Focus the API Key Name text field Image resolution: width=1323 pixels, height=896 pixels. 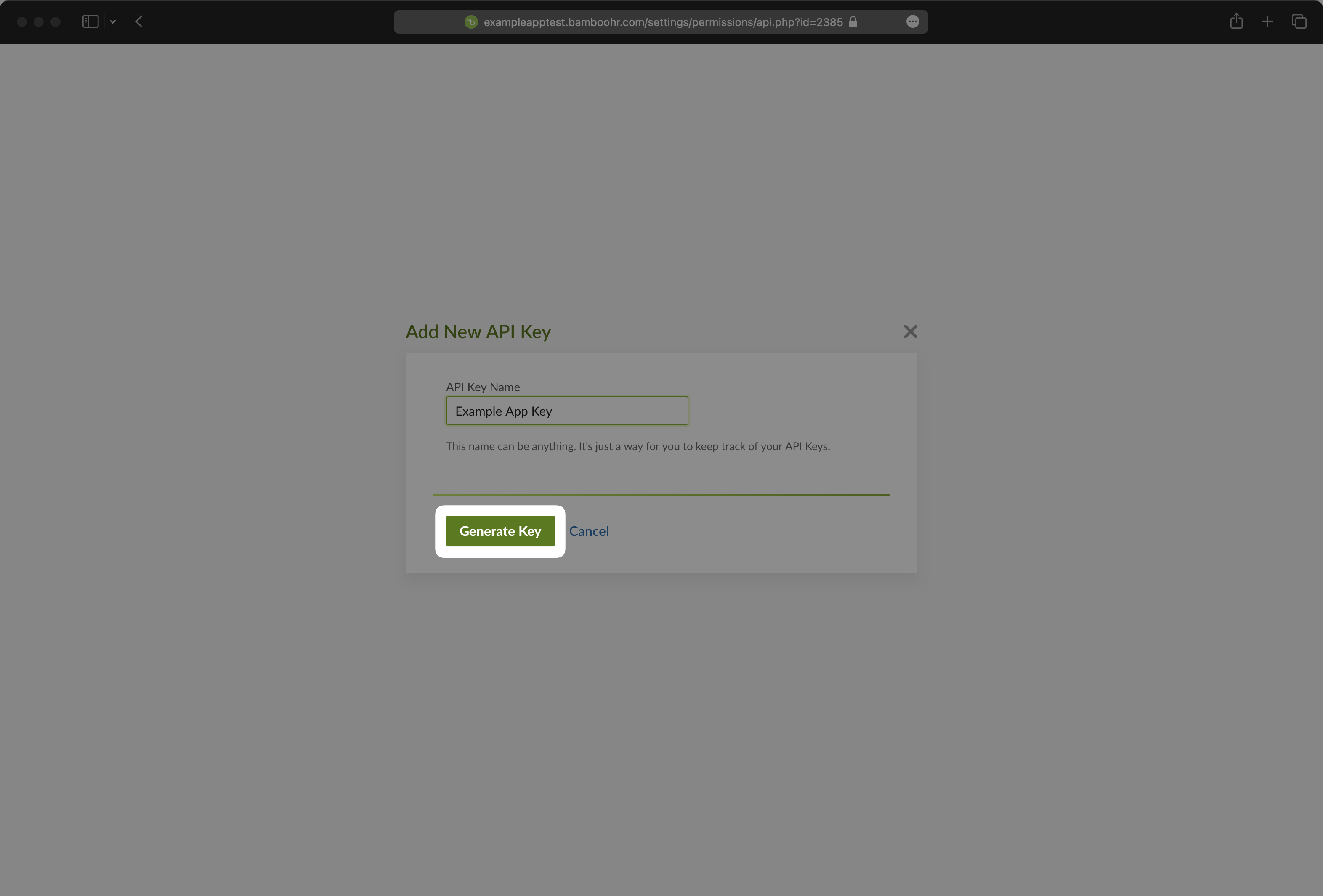(x=566, y=411)
